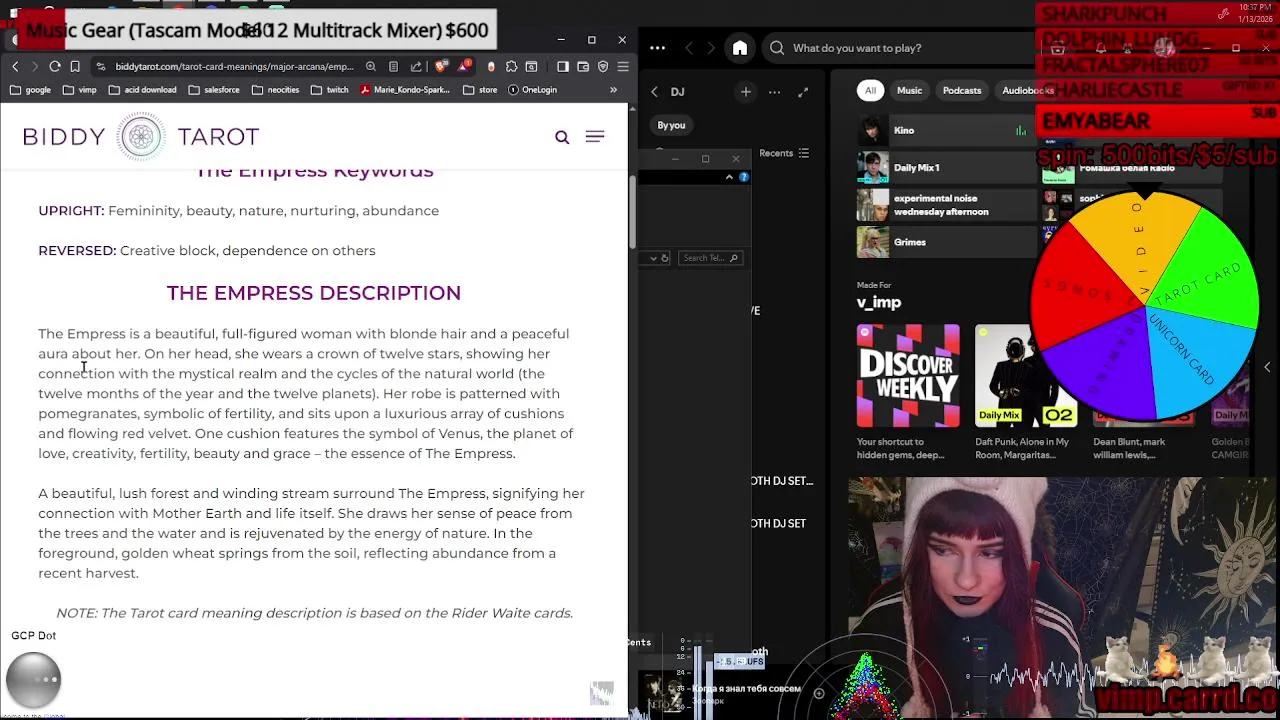Collapse the small window's panel with up chevron

tap(729, 177)
